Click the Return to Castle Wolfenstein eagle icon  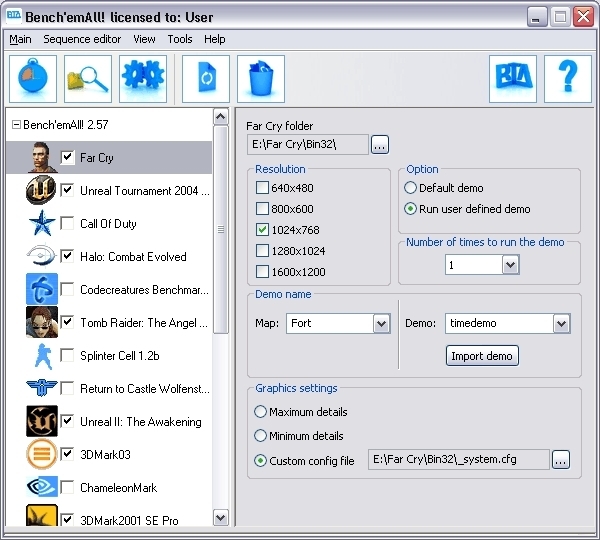point(42,388)
